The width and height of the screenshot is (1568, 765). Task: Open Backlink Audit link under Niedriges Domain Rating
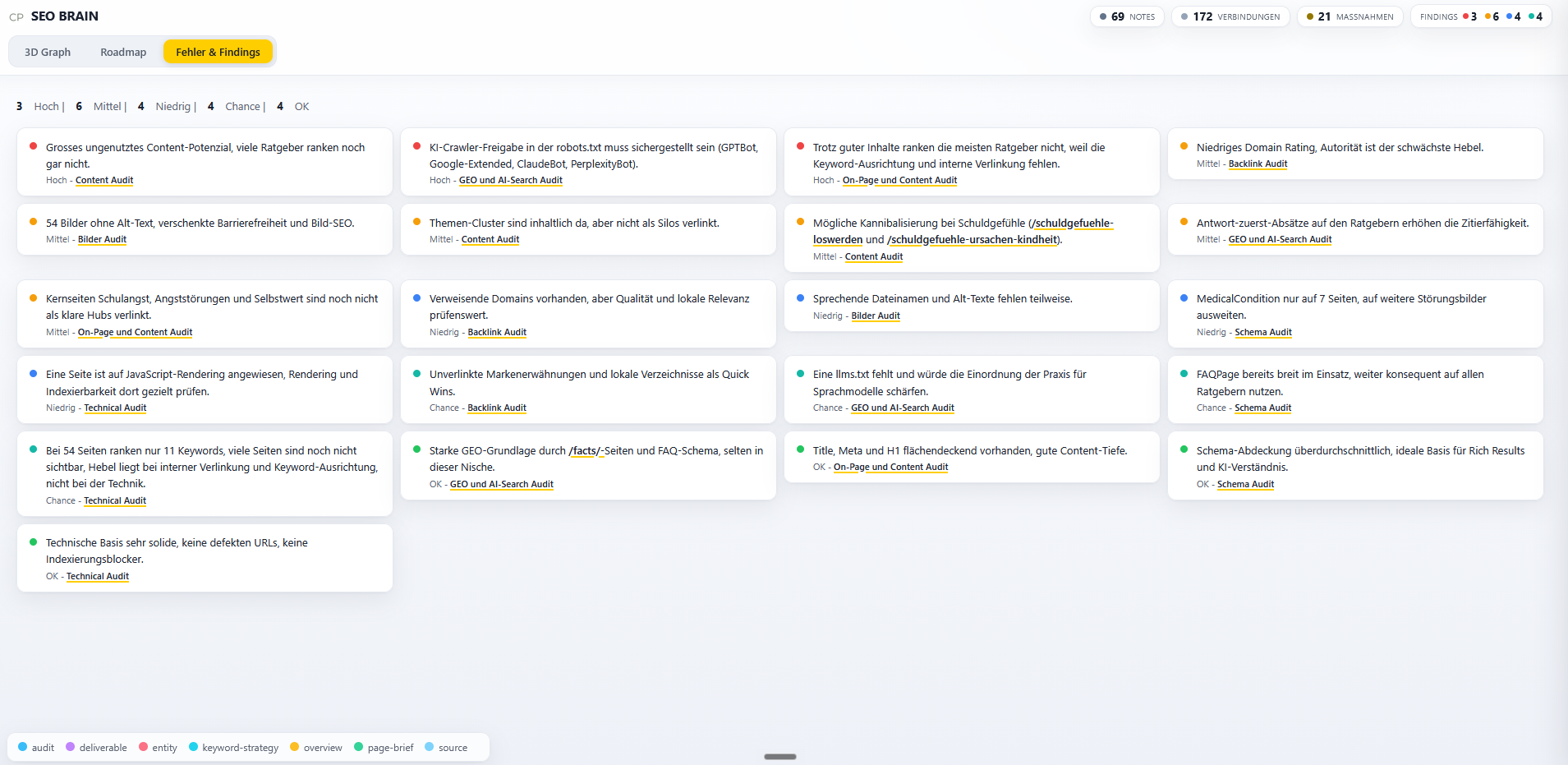click(1258, 164)
